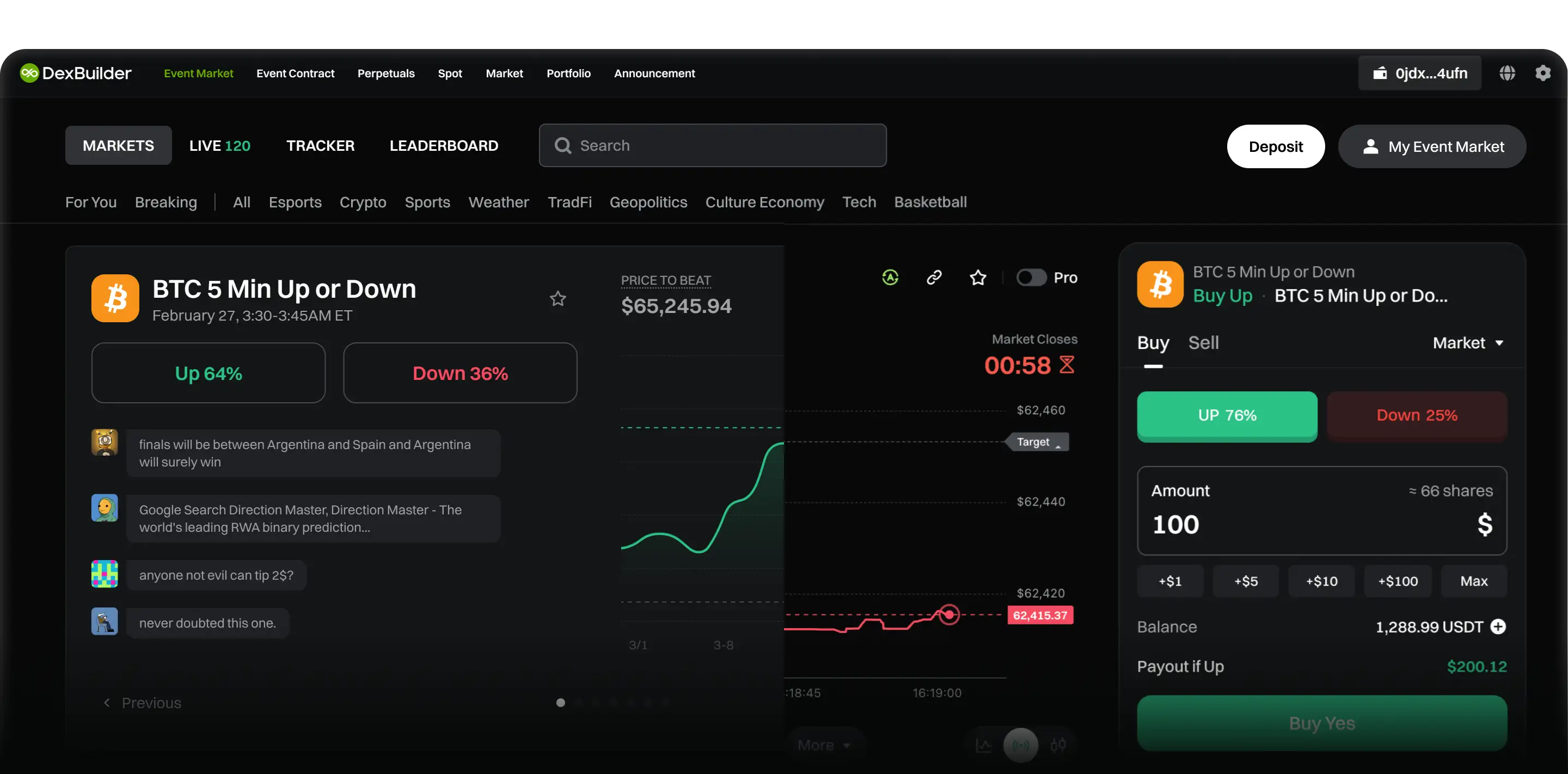Switch to LIVE 120 tab
This screenshot has width=1568, height=774.
220,145
